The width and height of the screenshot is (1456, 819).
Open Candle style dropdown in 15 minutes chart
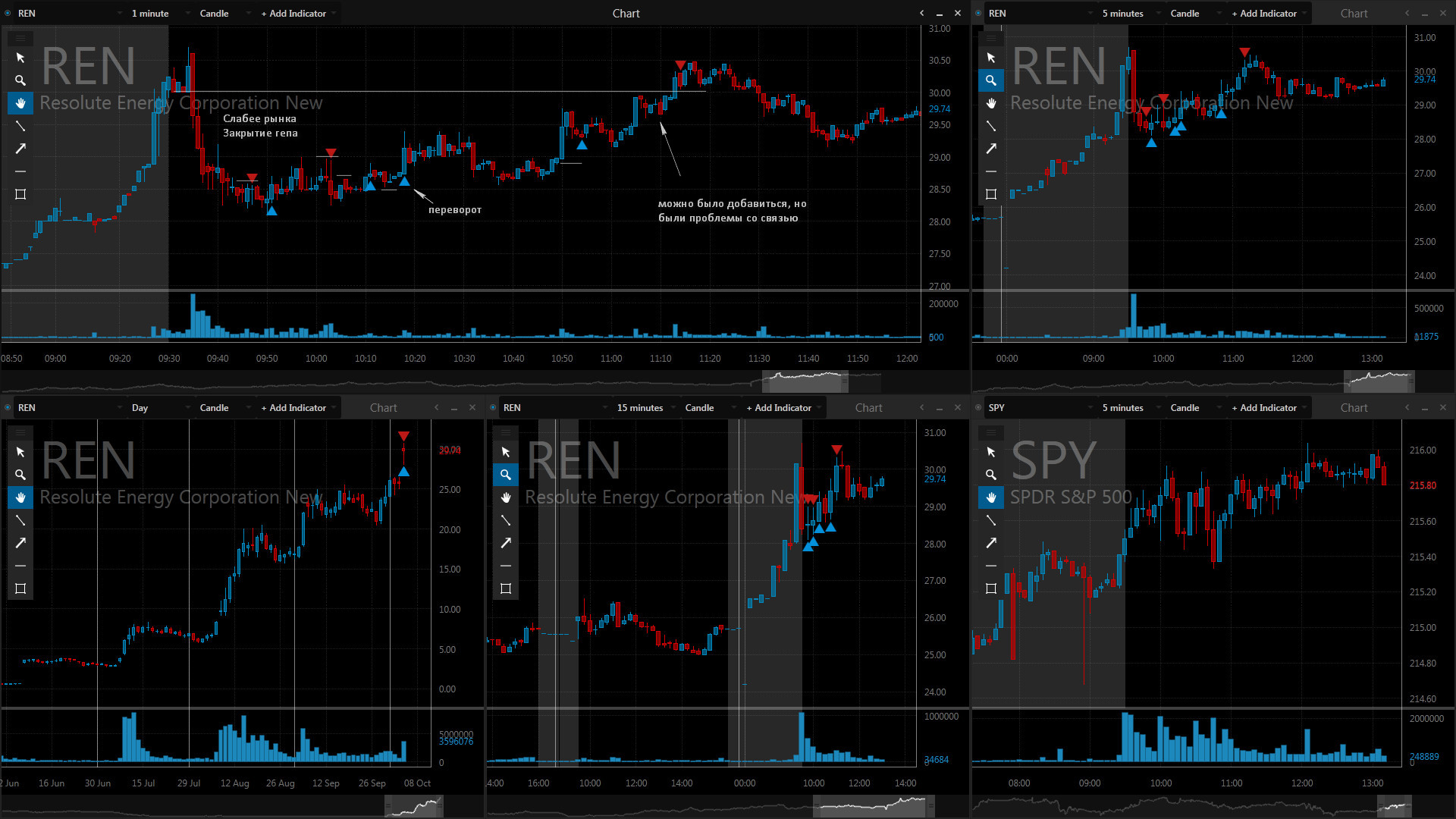coord(709,408)
